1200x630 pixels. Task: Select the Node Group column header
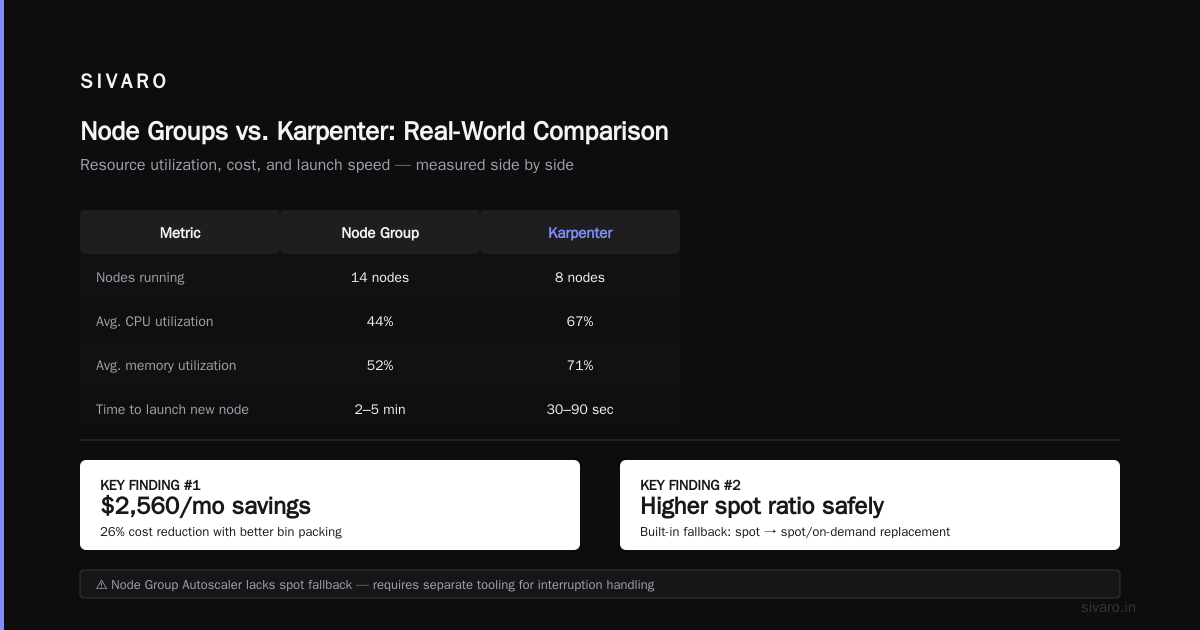click(380, 232)
